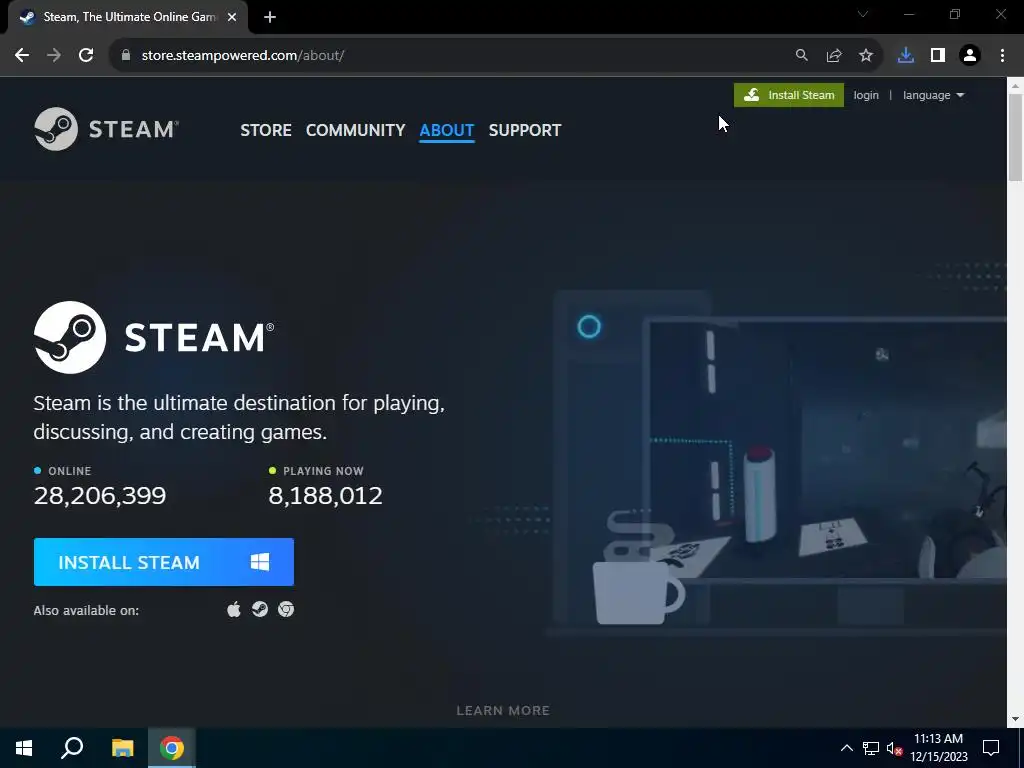
Task: Click the Chrome taskbar icon
Action: pos(172,748)
